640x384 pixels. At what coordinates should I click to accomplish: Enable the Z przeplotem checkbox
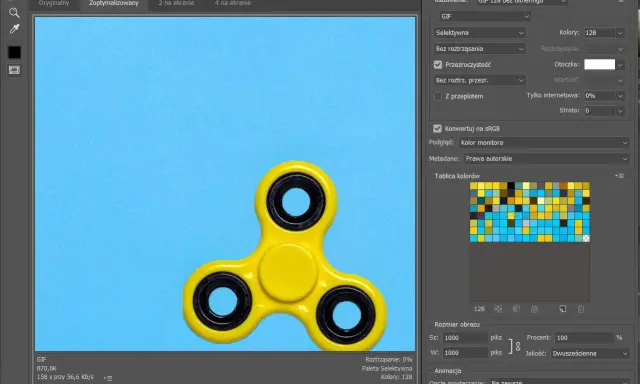pyautogui.click(x=438, y=96)
